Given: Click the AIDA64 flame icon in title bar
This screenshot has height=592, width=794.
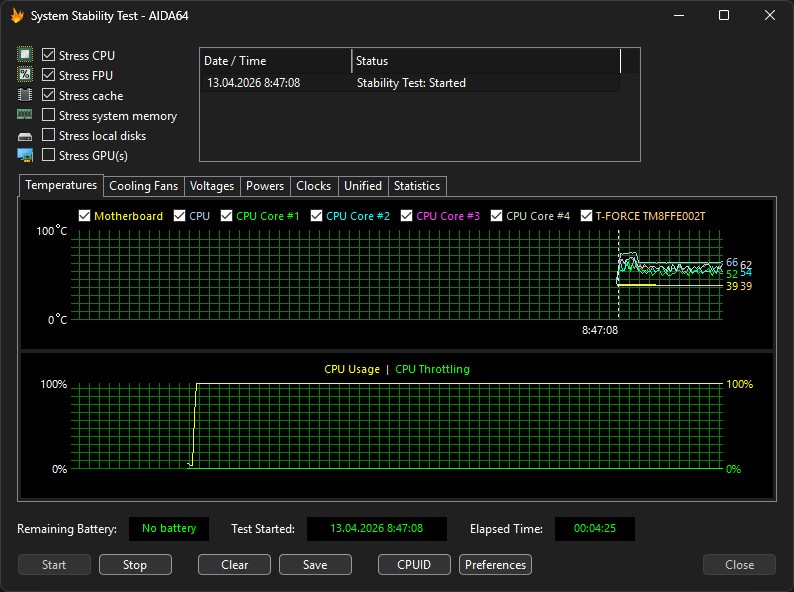Looking at the screenshot, I should [17, 16].
